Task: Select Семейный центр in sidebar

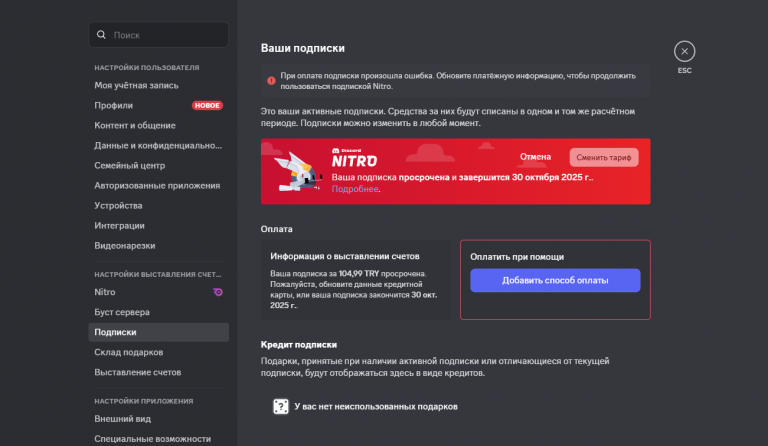Action: (x=158, y=165)
